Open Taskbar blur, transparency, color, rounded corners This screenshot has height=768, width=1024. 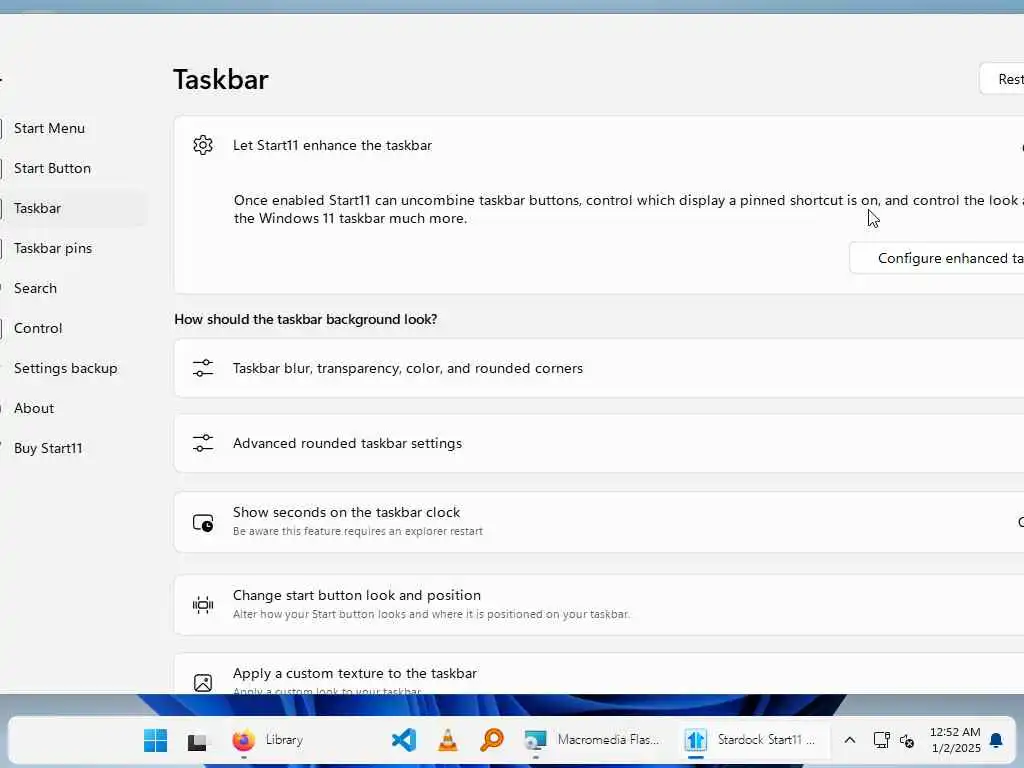[x=599, y=368]
